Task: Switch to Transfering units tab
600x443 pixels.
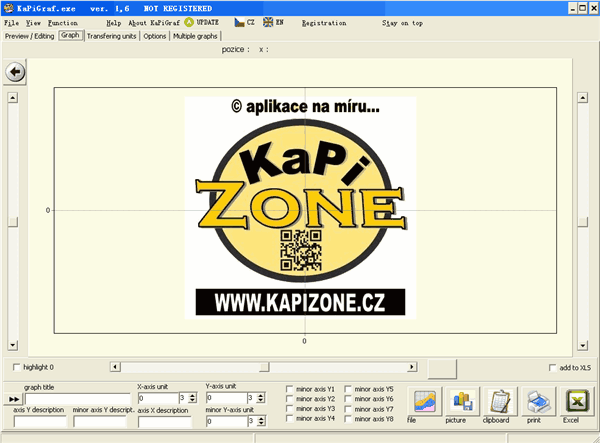Action: click(x=111, y=36)
